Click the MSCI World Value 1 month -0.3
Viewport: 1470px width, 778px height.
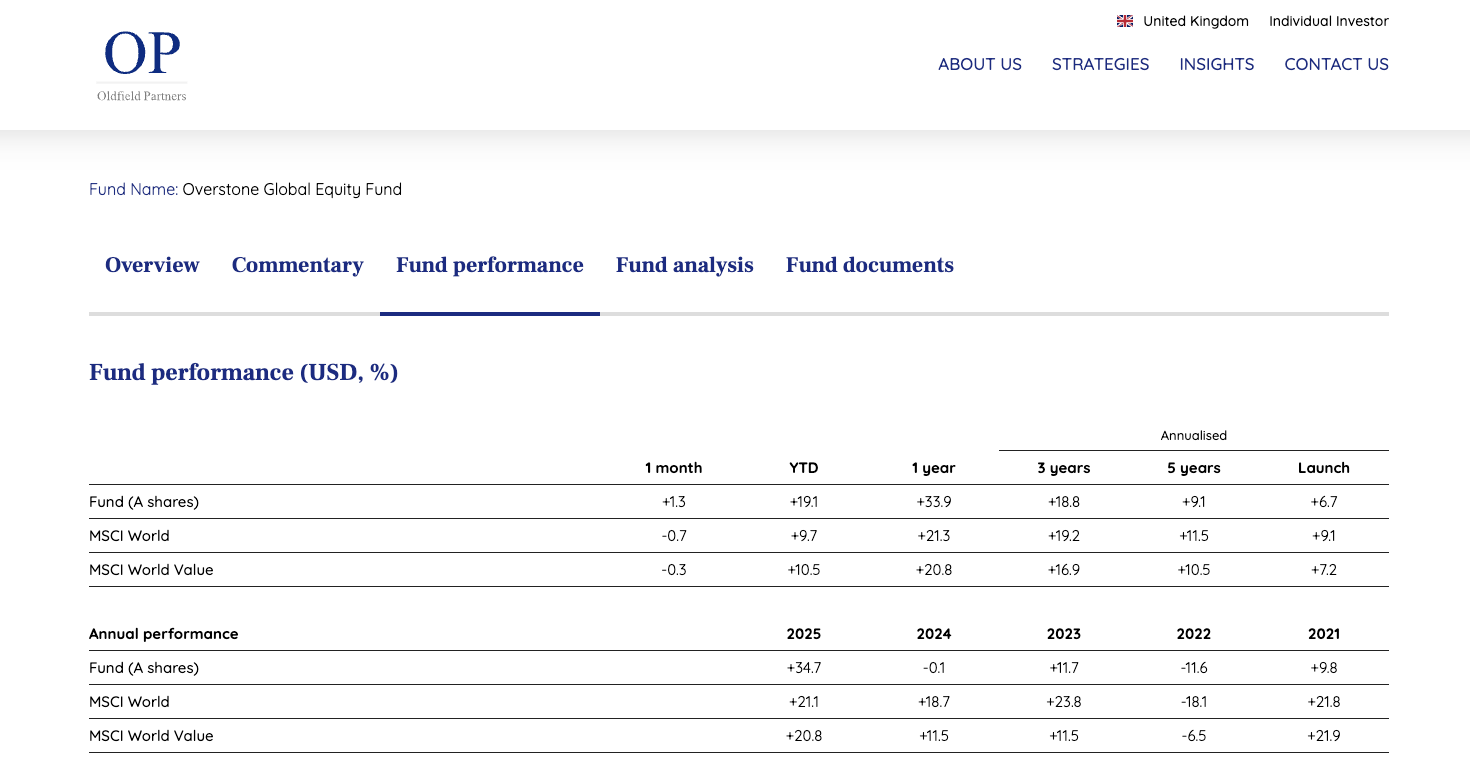point(674,570)
